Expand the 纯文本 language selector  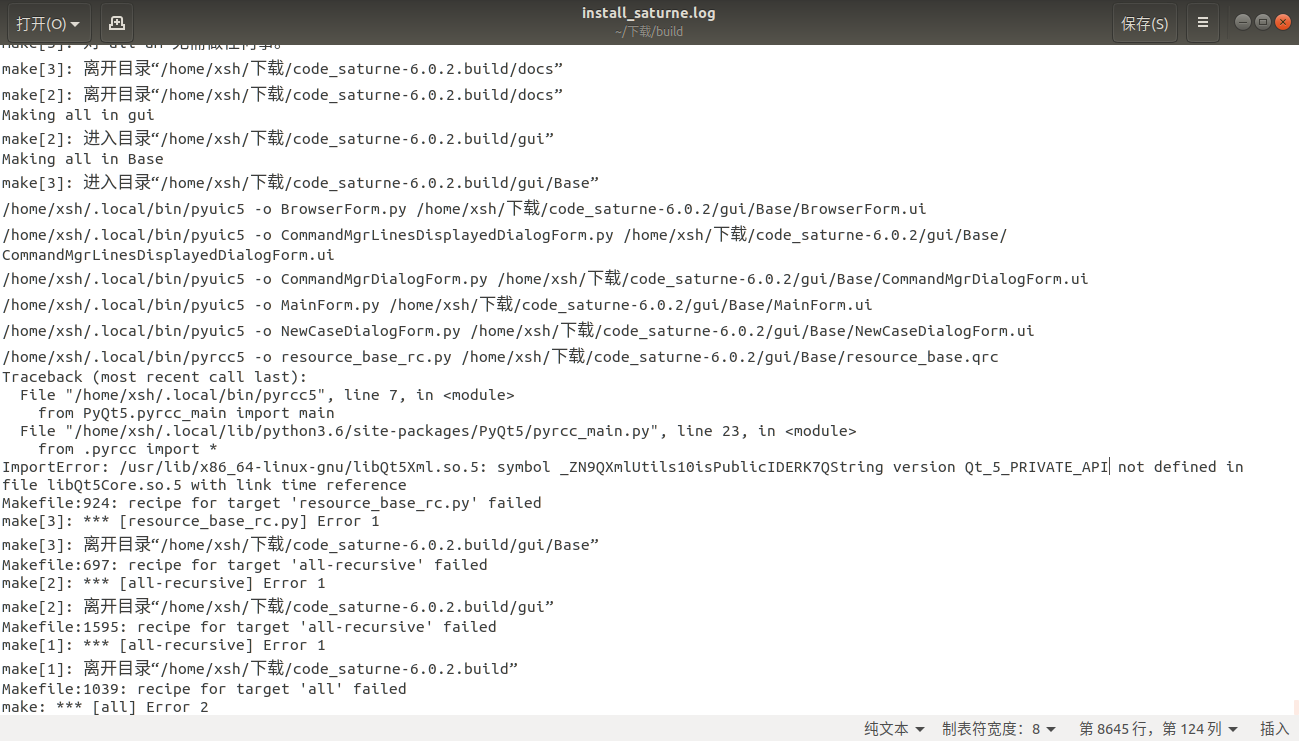894,729
